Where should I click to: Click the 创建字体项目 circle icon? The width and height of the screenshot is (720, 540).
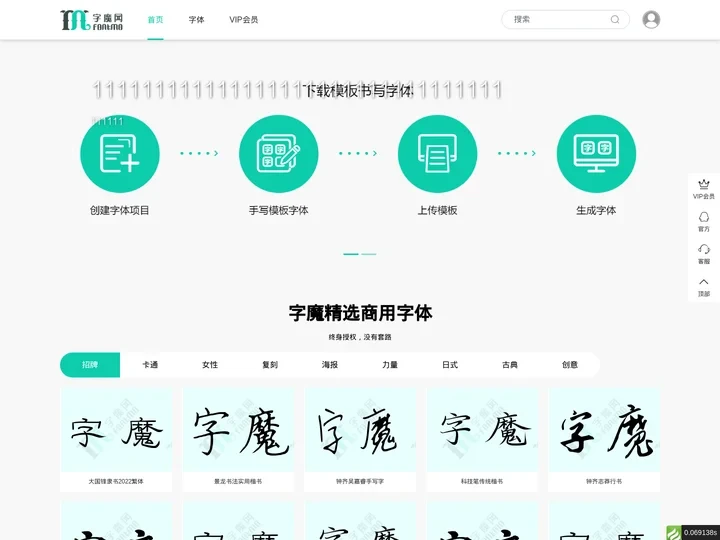click(x=120, y=153)
